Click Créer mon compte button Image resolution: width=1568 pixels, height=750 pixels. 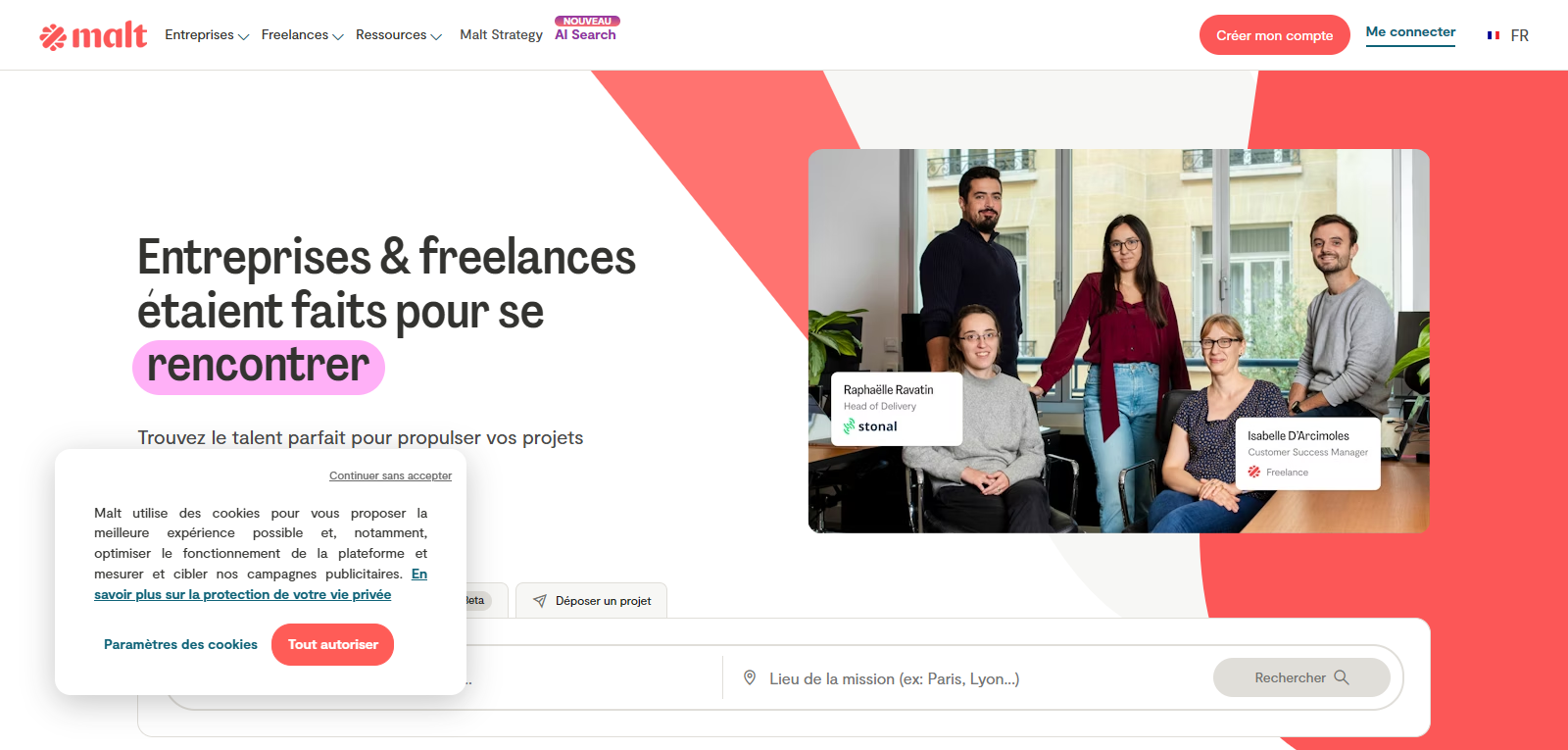pyautogui.click(x=1275, y=35)
